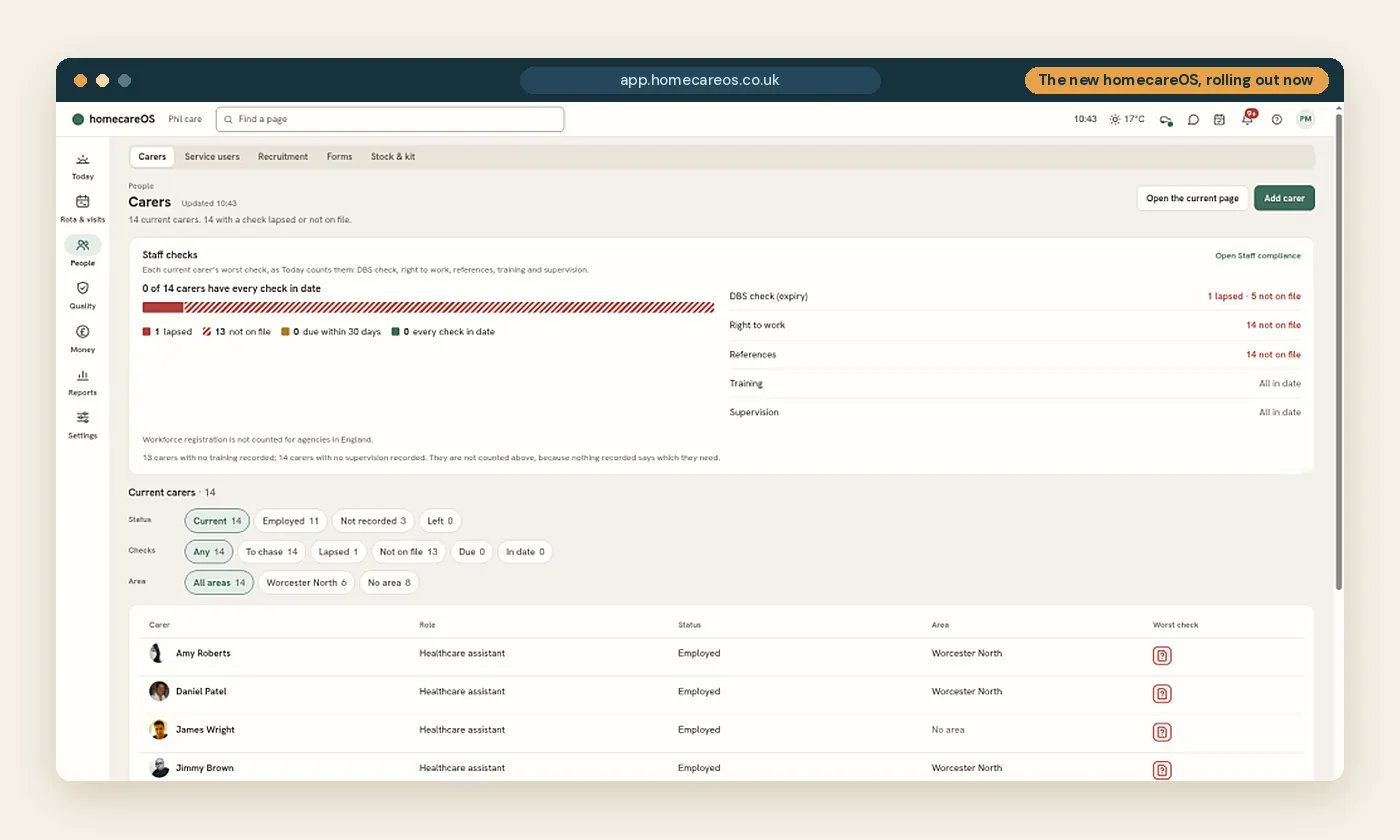Filter area by Worcester North 6
Screen dimensions: 1400x840
pyautogui.click(x=306, y=583)
